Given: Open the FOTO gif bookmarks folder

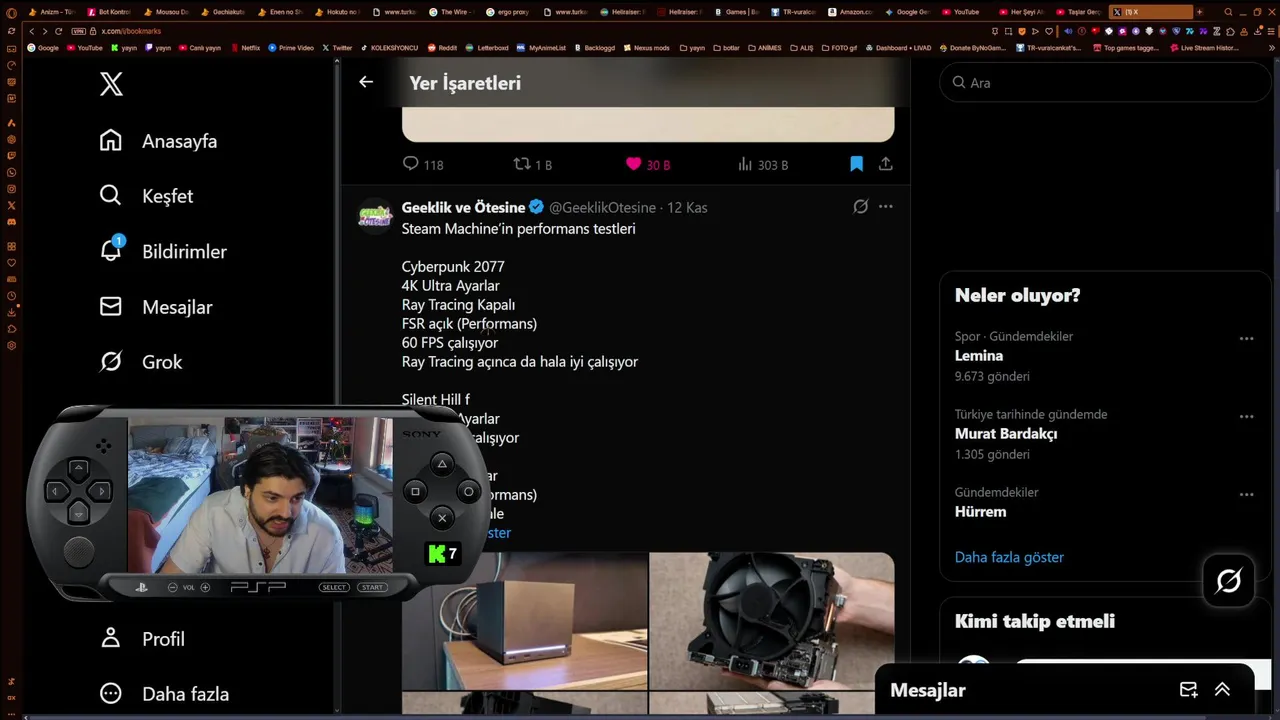Looking at the screenshot, I should [x=839, y=48].
